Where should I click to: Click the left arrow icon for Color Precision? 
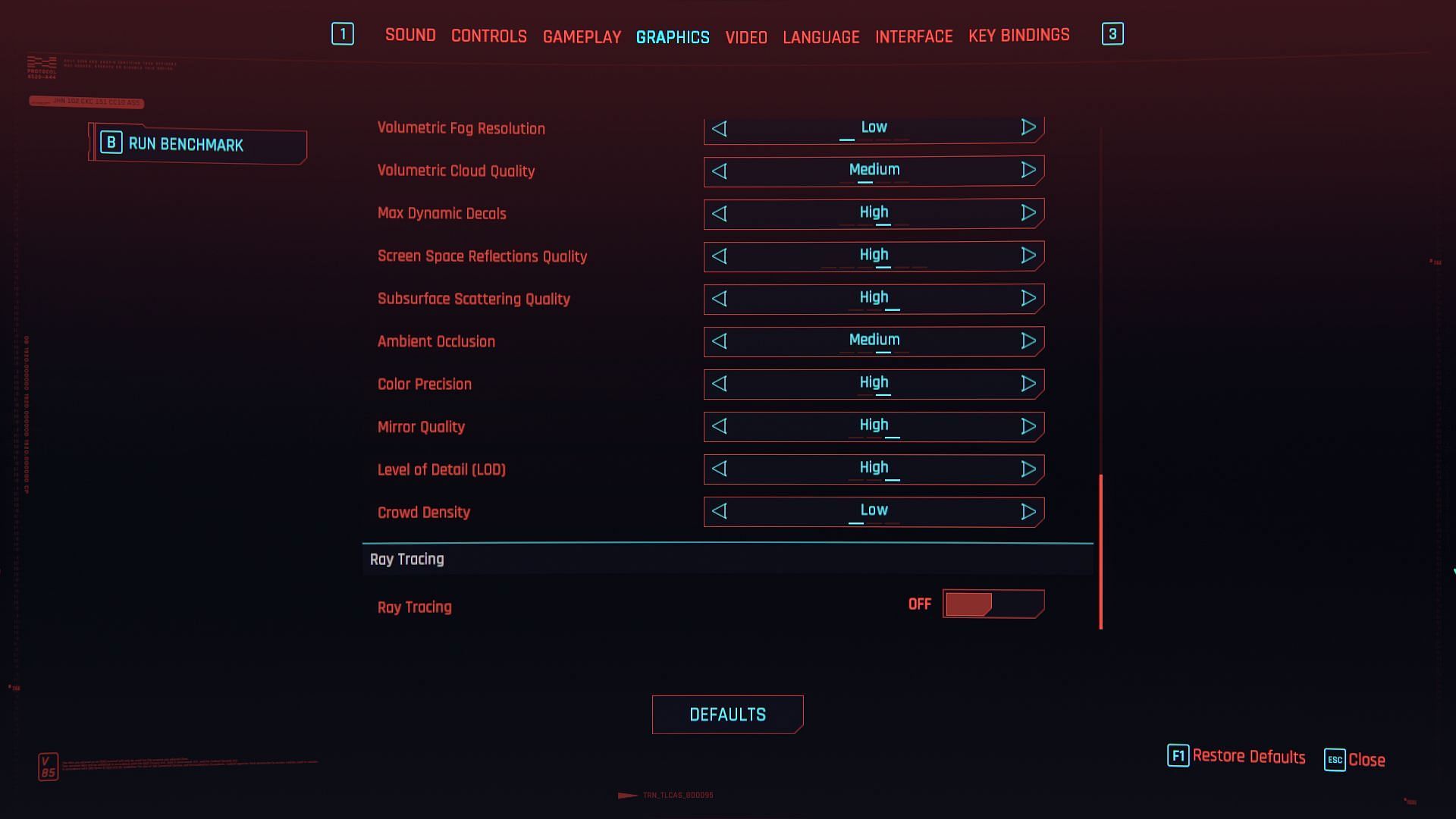coord(719,383)
